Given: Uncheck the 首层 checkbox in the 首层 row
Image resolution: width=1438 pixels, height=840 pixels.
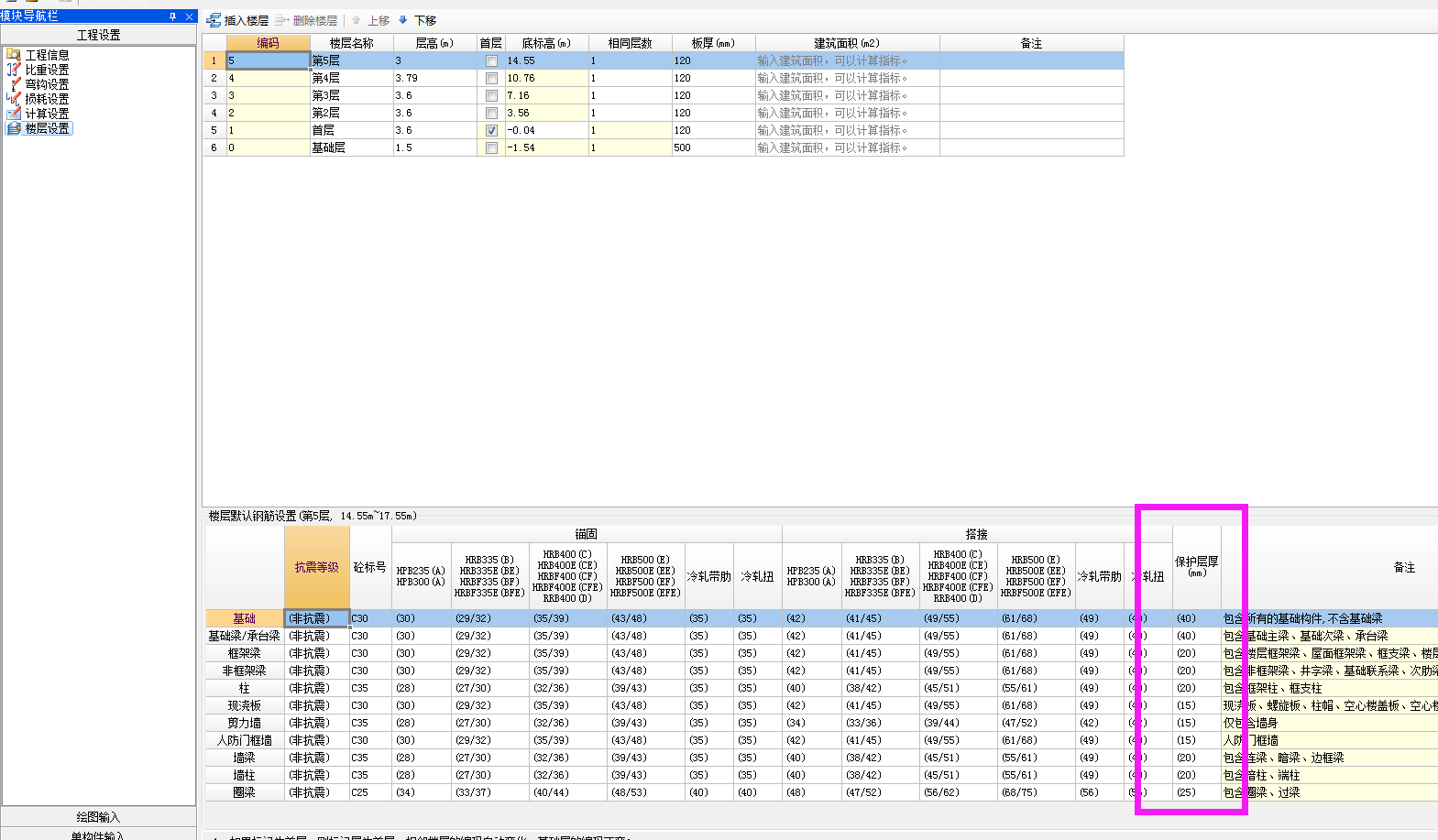Looking at the screenshot, I should [x=491, y=131].
